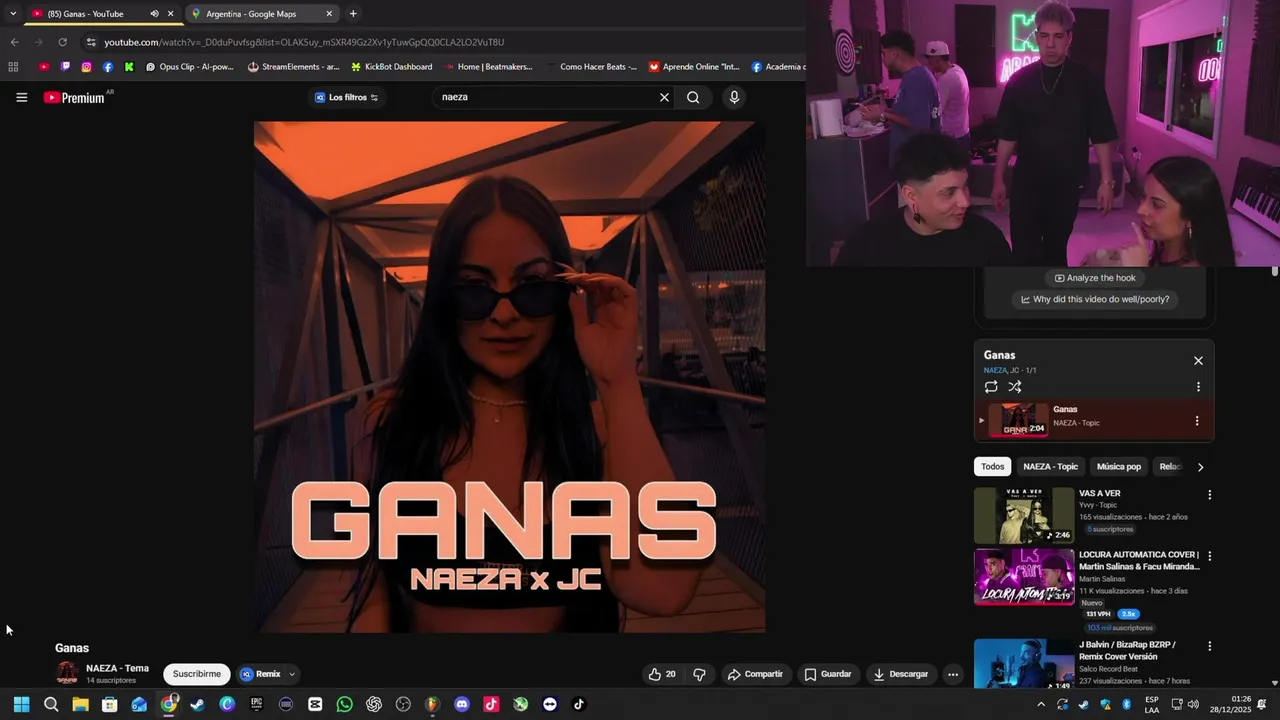Open Kick bookmark icon
The width and height of the screenshot is (1280, 720).
pyautogui.click(x=129, y=67)
